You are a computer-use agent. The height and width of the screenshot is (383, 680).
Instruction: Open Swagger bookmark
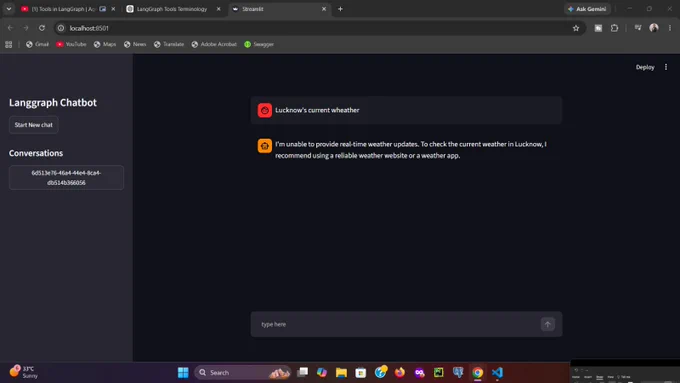259,44
